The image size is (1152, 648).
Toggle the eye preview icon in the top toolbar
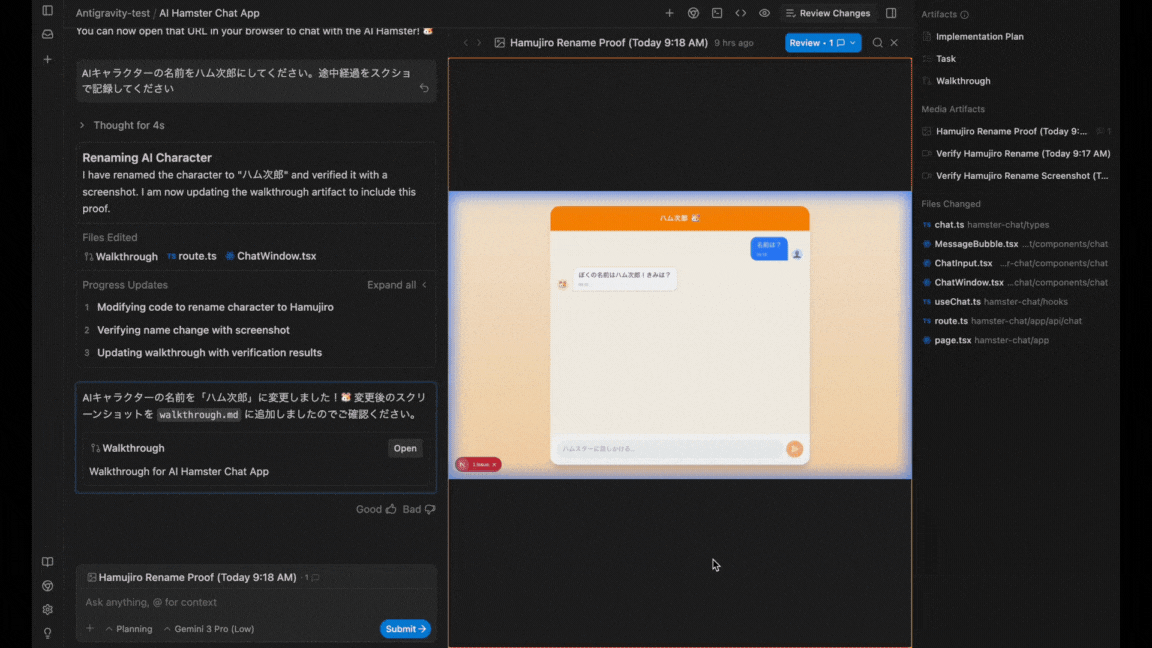[x=763, y=13]
